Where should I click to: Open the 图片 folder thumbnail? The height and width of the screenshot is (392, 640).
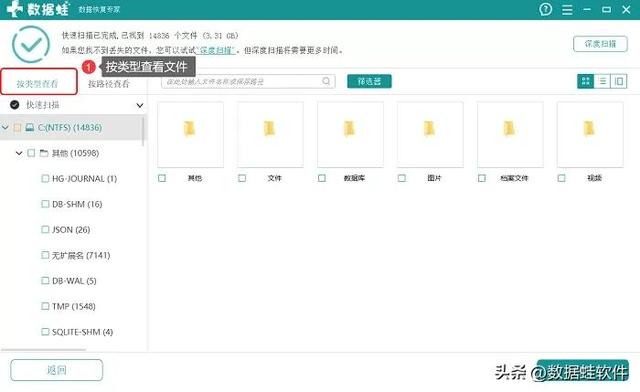point(430,135)
